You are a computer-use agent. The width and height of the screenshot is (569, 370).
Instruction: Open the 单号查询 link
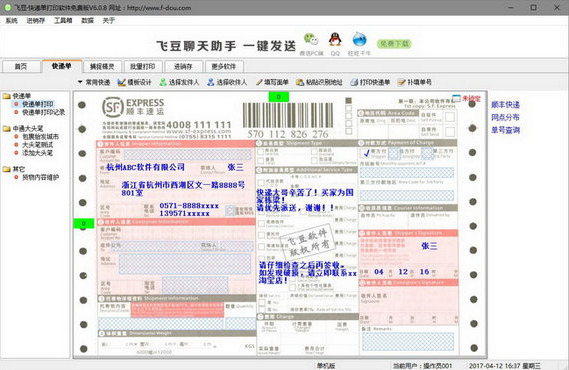pos(505,130)
